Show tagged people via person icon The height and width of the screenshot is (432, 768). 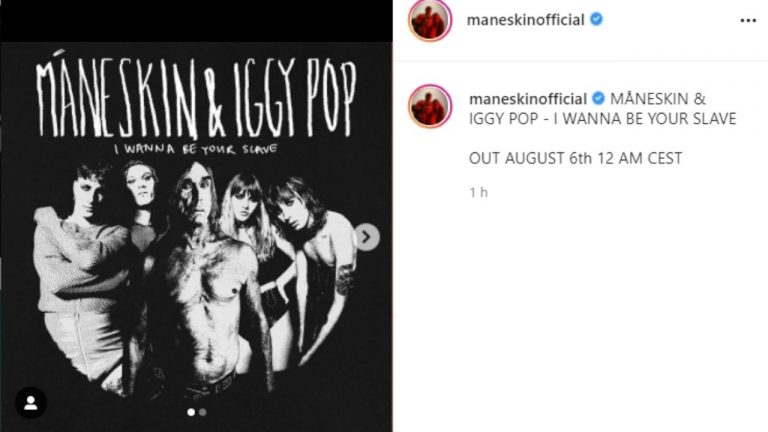click(30, 403)
